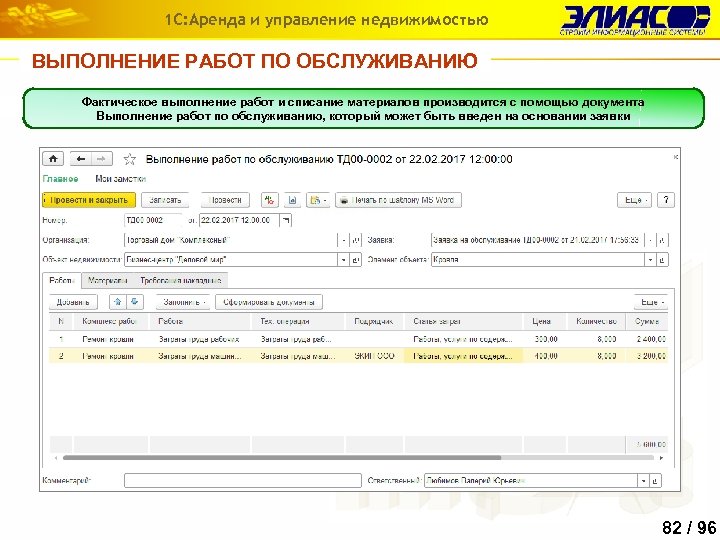The height and width of the screenshot is (540, 720).
Task: Click the Тех. операции column header
Action: point(299,321)
